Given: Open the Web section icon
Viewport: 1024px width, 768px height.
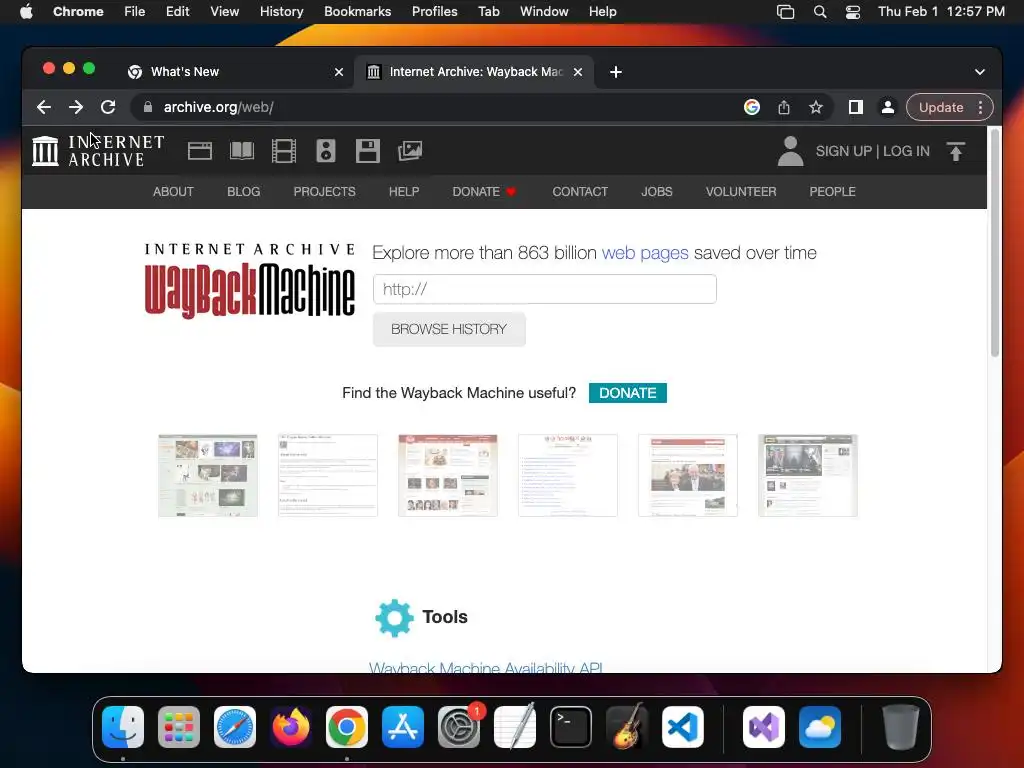Looking at the screenshot, I should [x=200, y=151].
